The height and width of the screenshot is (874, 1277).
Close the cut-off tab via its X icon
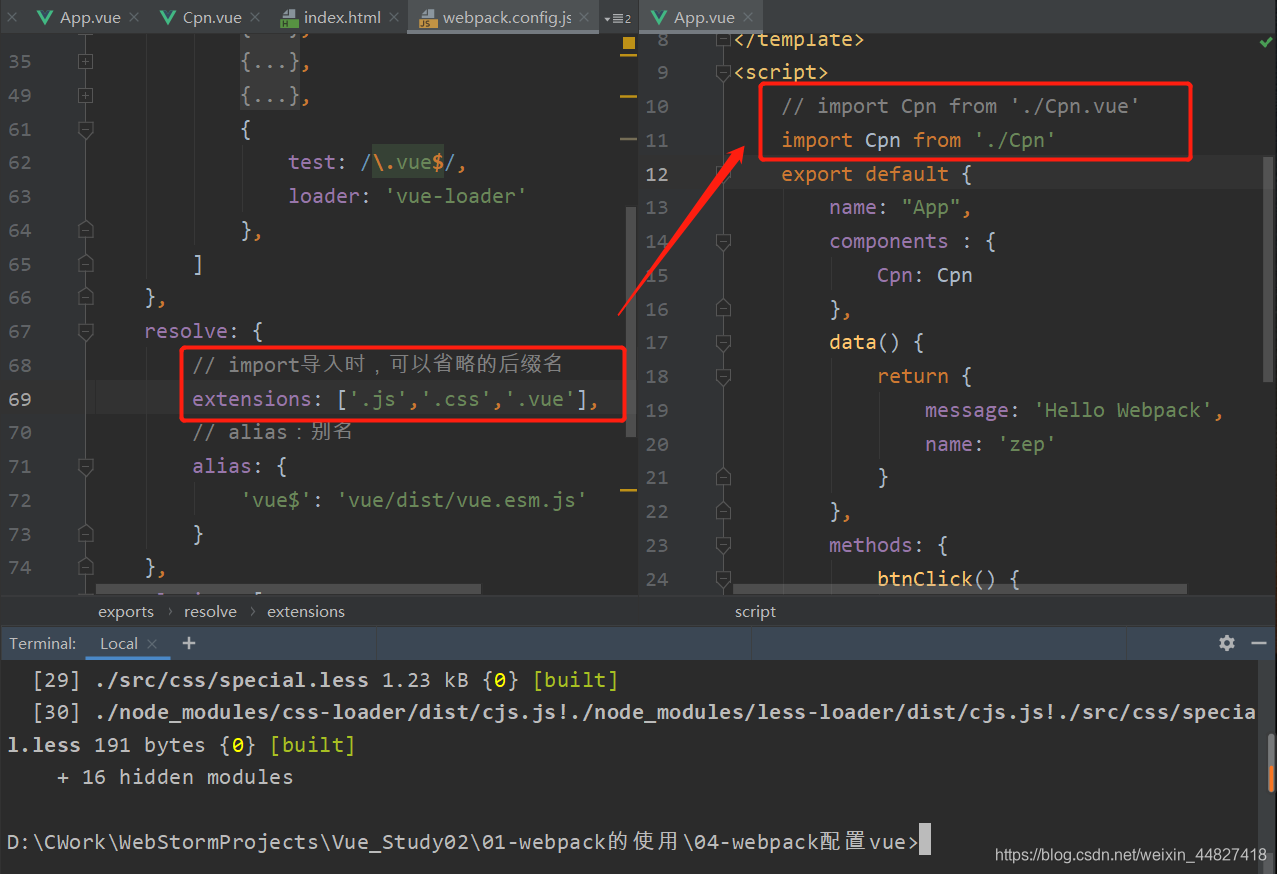tap(13, 17)
